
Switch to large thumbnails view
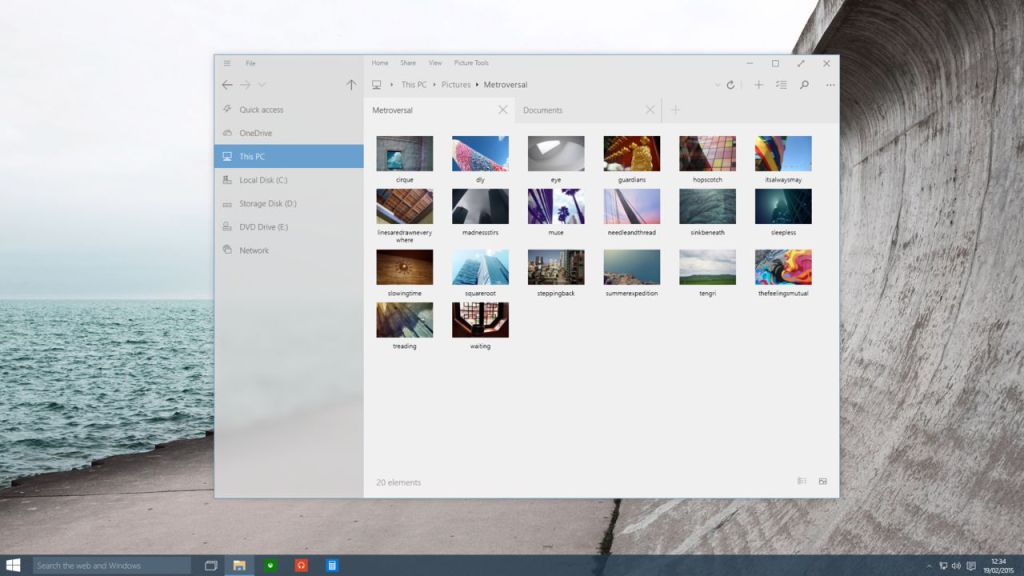tap(823, 481)
